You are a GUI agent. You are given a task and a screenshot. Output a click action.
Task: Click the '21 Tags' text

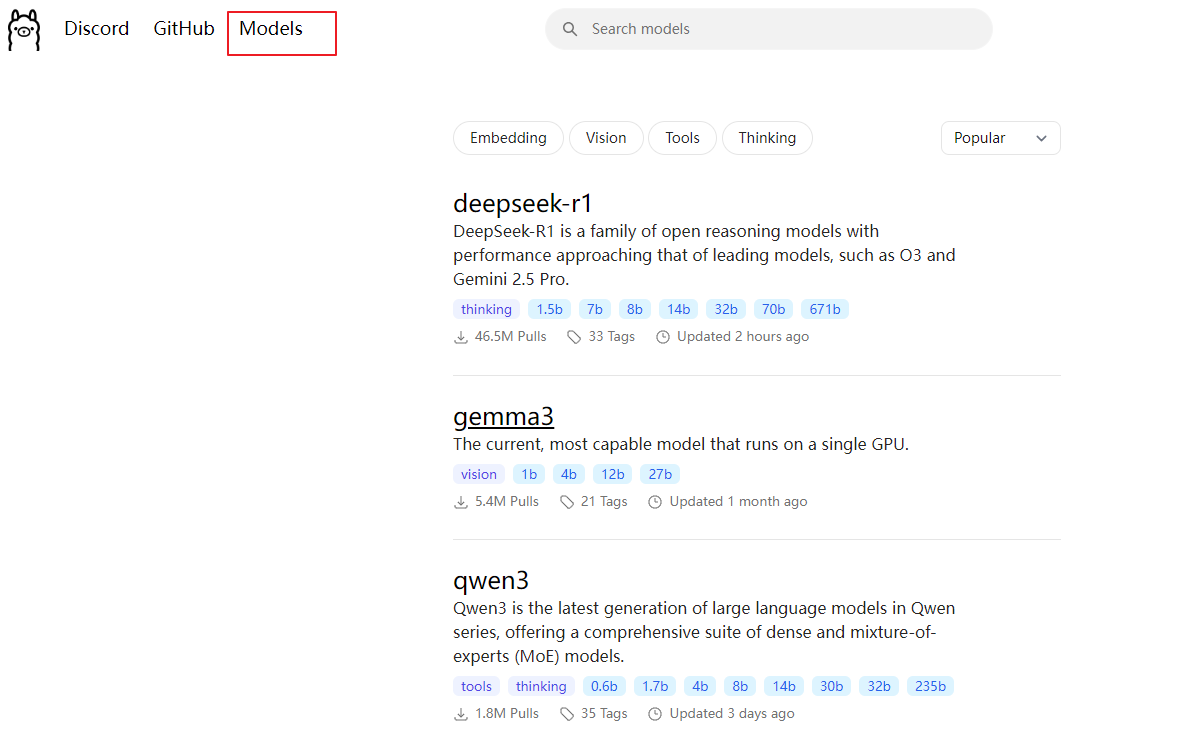coord(604,501)
